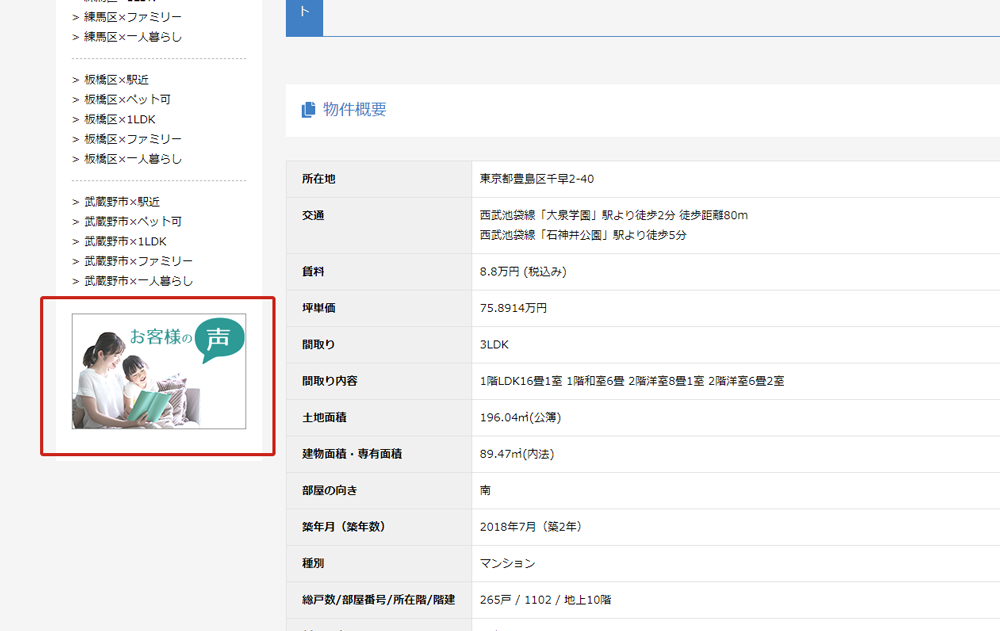1000x631 pixels.
Task: Click the 物件概要 section heading
Action: click(354, 110)
